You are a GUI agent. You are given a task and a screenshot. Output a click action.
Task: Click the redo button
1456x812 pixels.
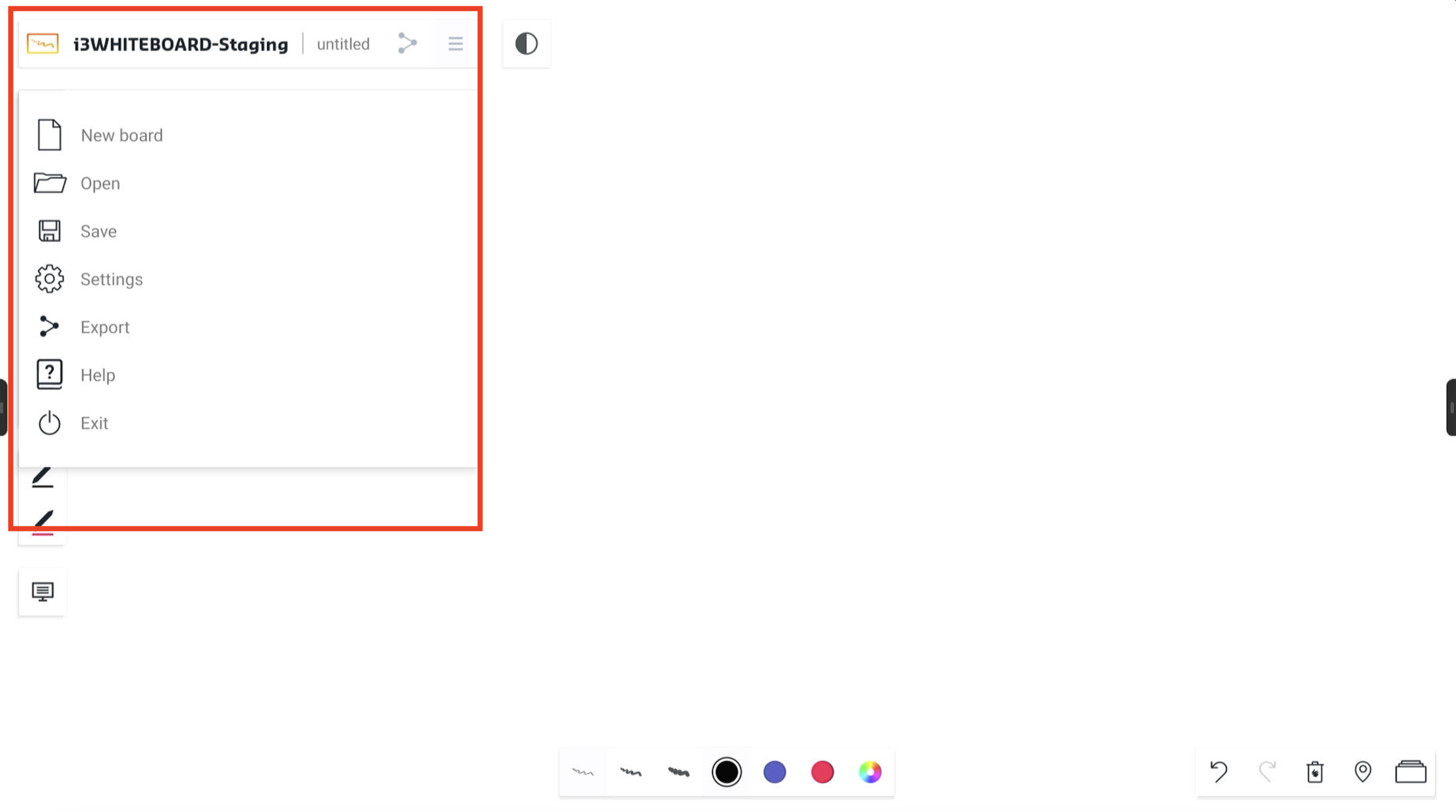point(1267,770)
